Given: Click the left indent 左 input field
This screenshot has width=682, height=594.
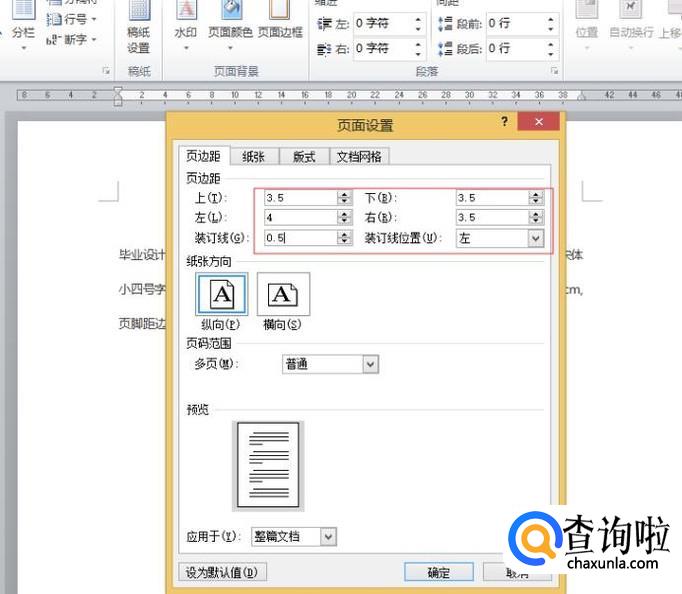Looking at the screenshot, I should click(382, 23).
